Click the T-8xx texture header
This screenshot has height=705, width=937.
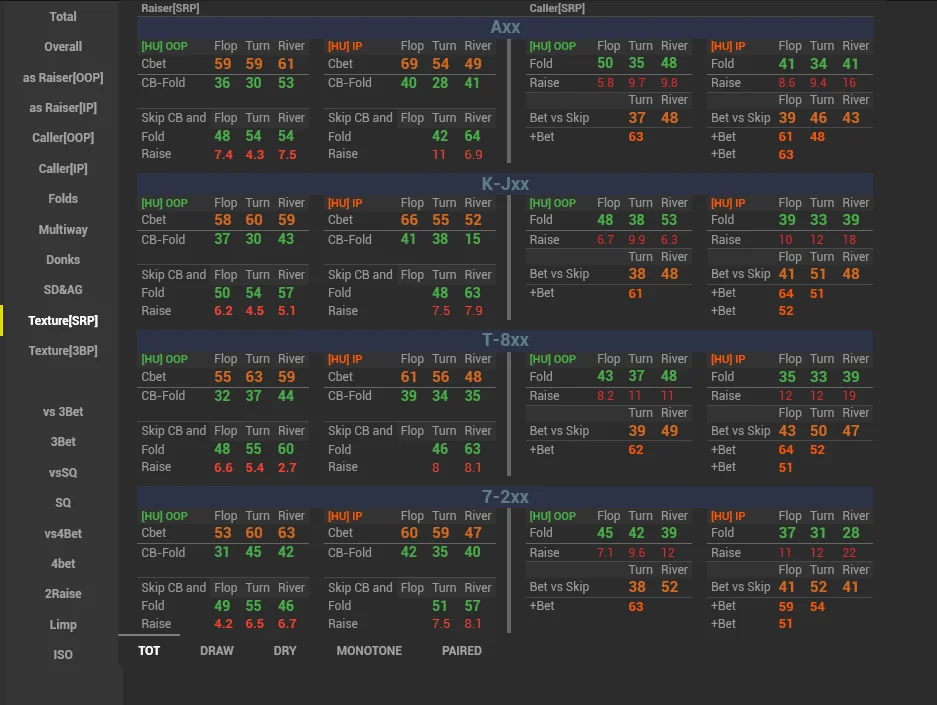click(x=505, y=340)
